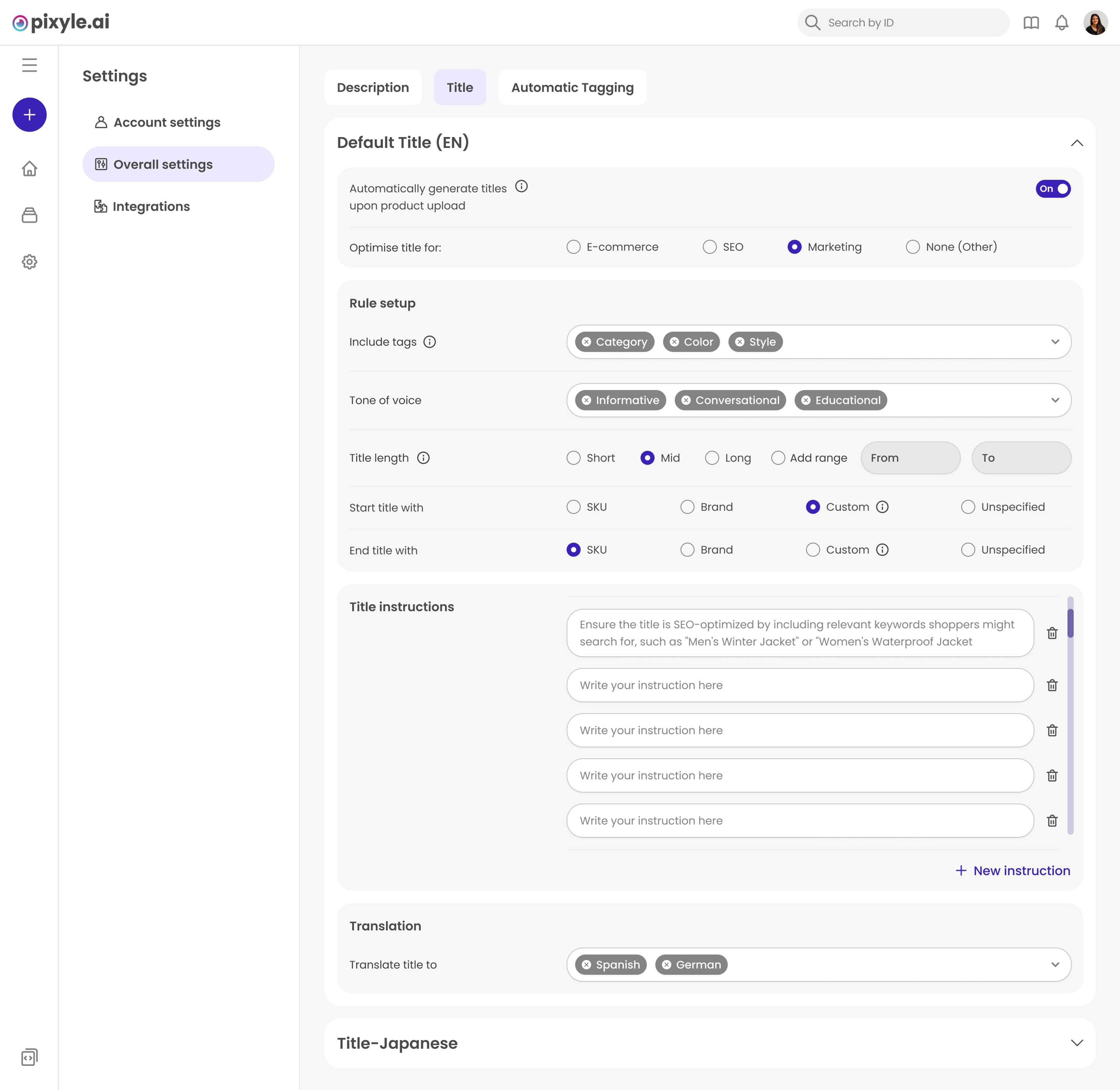
Task: End title with Brand
Action: pos(687,550)
